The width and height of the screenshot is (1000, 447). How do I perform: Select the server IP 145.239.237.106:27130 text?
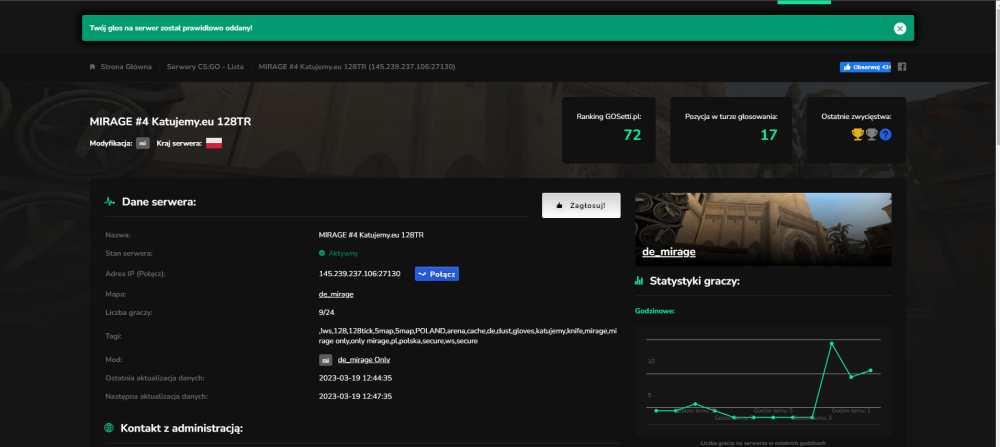point(359,274)
